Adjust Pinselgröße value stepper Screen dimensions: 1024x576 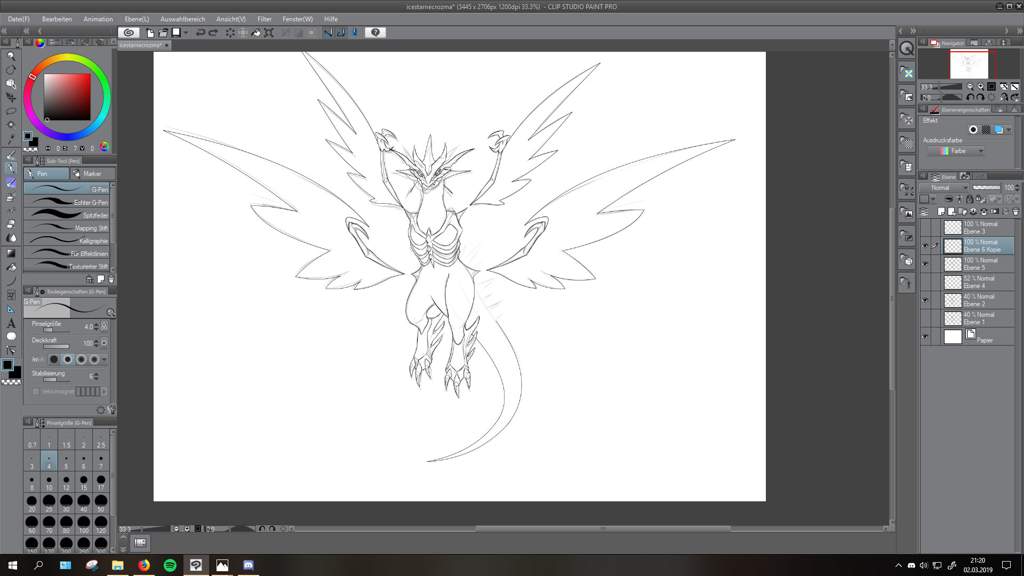[x=97, y=327]
